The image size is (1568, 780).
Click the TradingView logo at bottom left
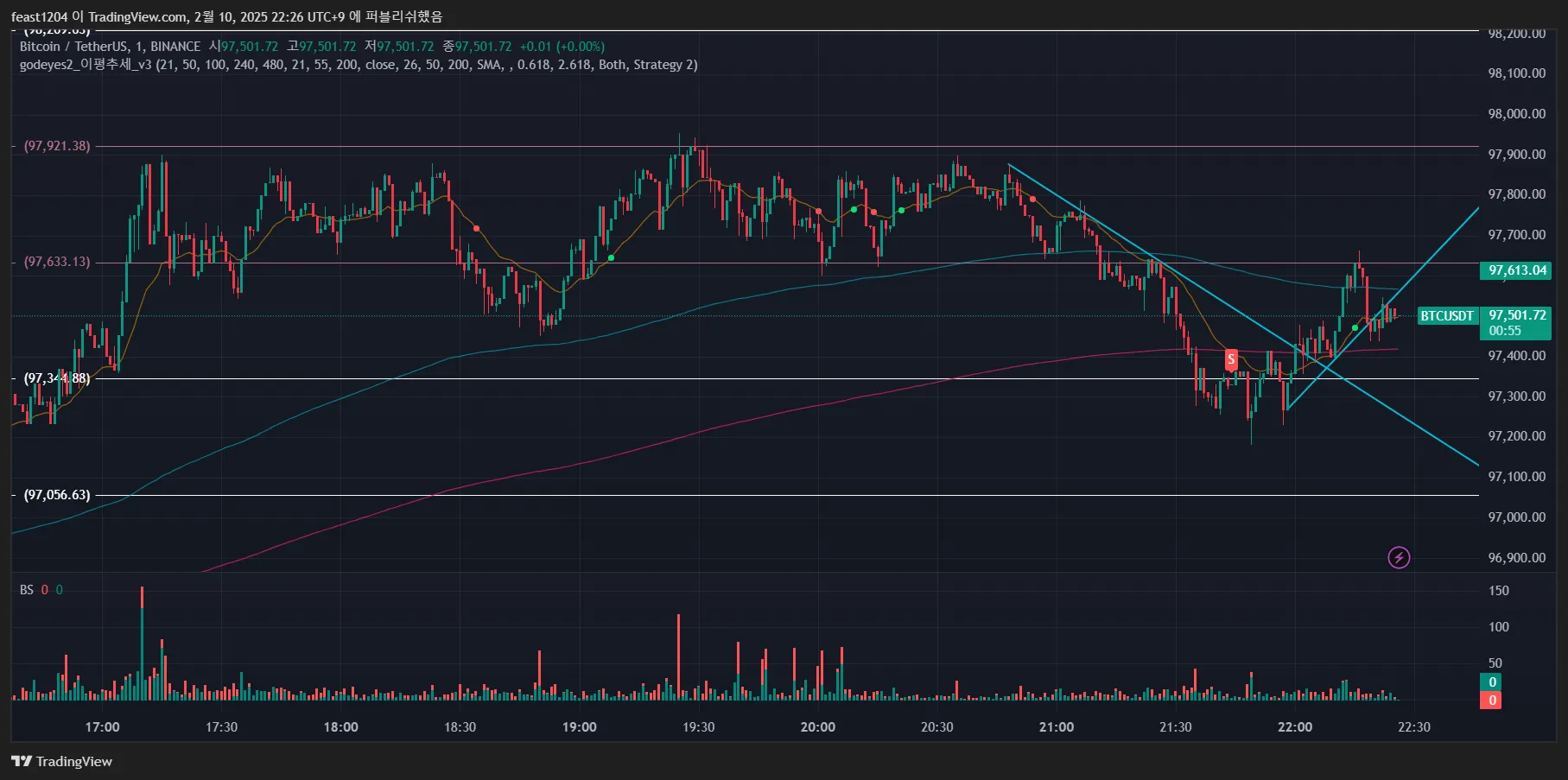tap(61, 761)
